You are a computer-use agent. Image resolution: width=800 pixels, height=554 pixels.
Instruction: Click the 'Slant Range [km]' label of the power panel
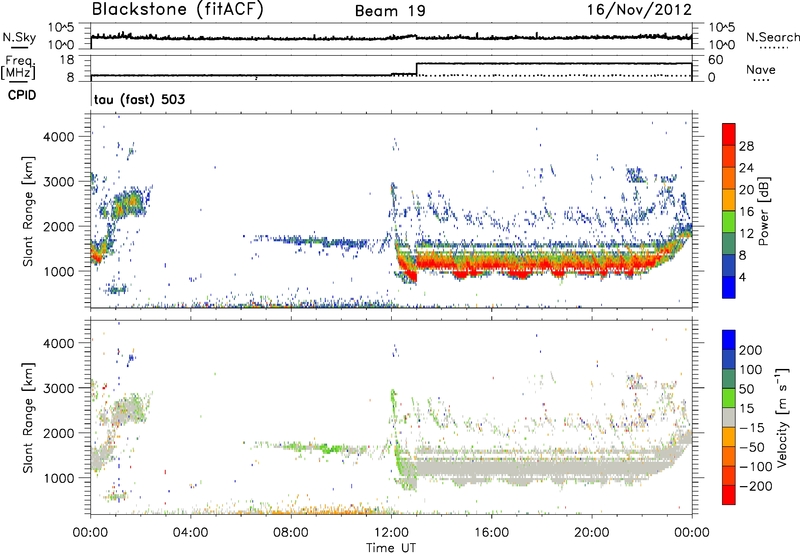click(x=28, y=211)
